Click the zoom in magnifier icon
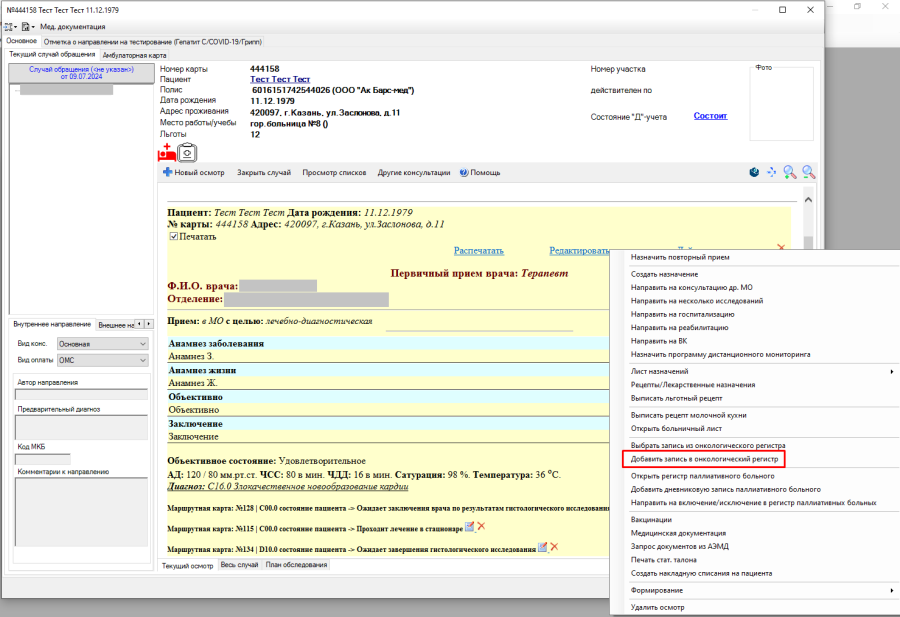900x617 pixels. (790, 172)
